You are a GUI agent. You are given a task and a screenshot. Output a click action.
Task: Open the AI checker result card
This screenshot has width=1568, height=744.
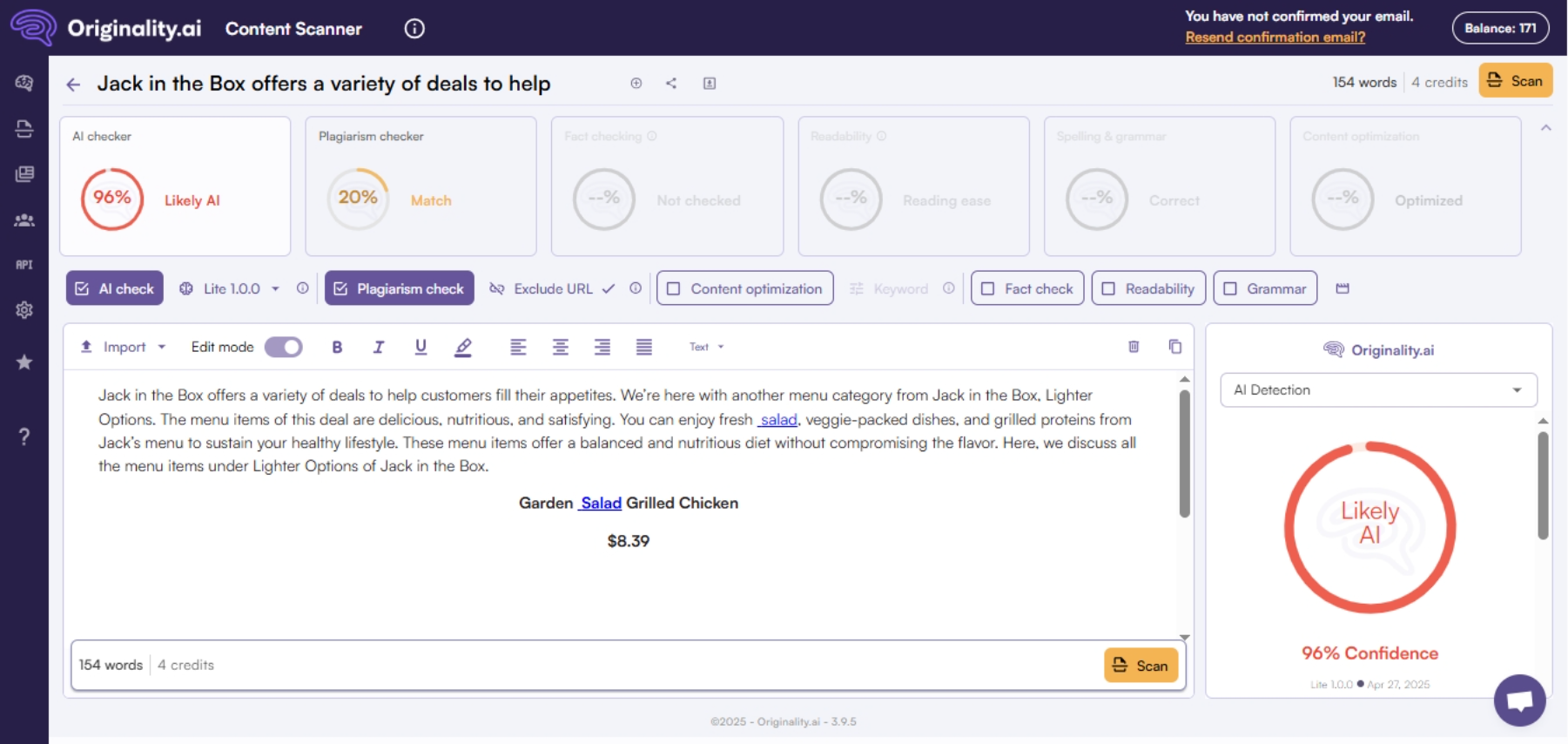(175, 186)
